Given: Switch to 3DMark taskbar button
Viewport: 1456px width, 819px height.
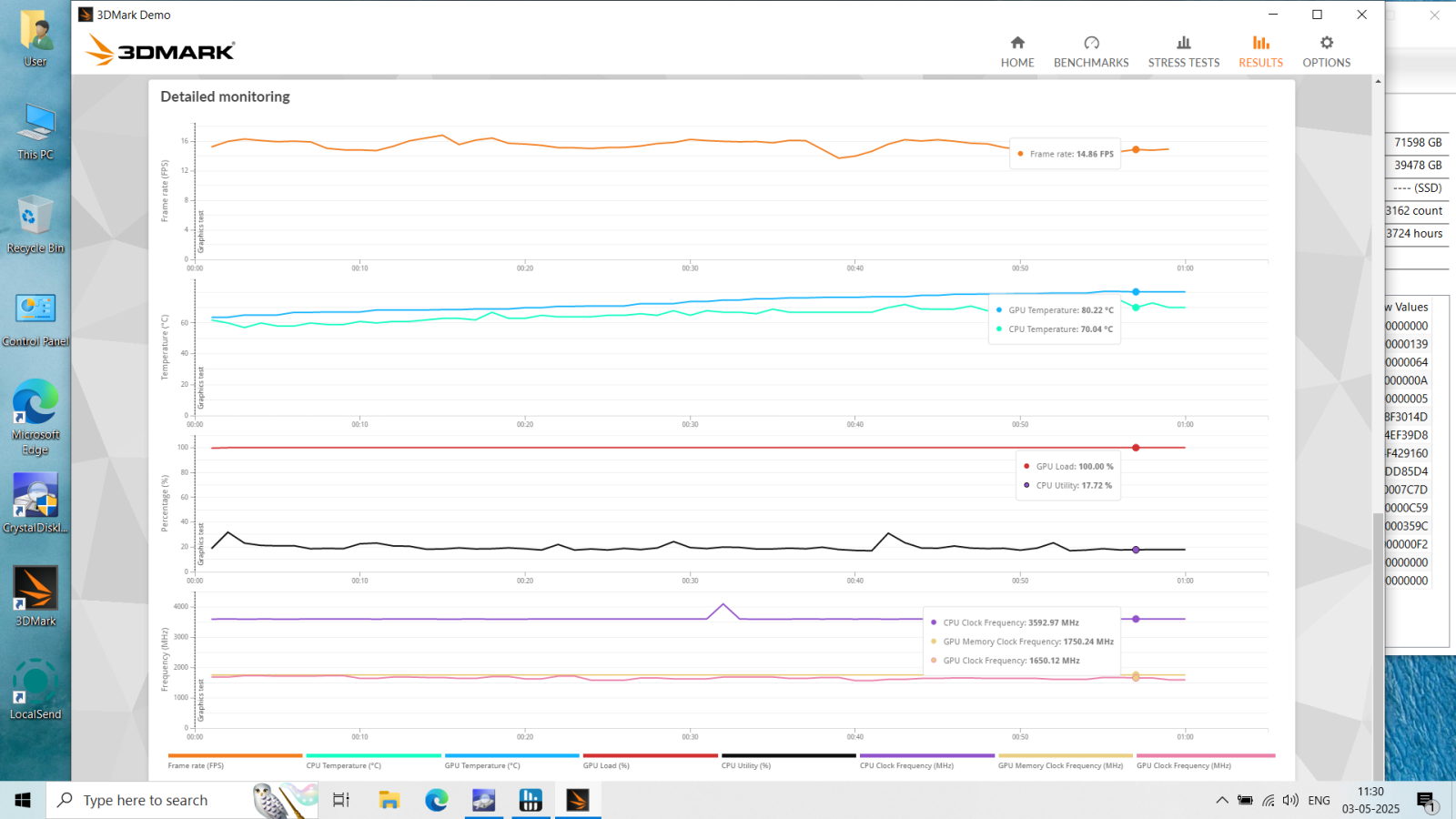Looking at the screenshot, I should (578, 800).
